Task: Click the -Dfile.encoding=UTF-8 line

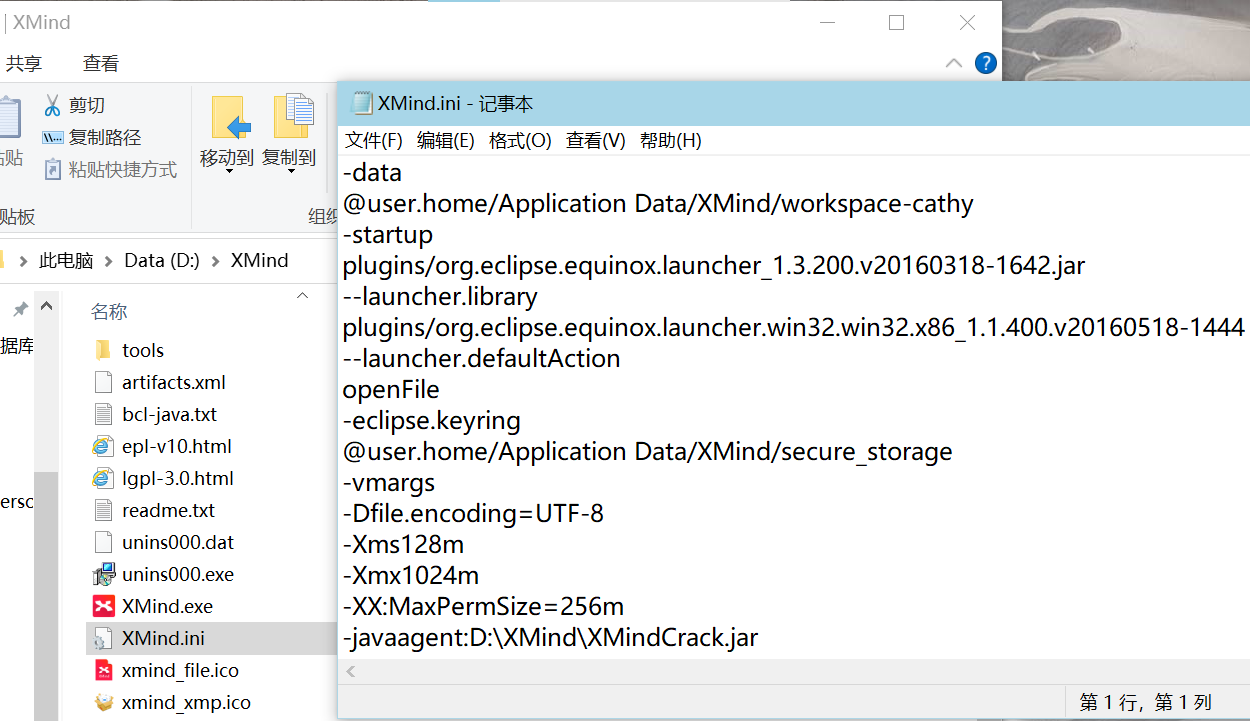Action: pyautogui.click(x=474, y=513)
